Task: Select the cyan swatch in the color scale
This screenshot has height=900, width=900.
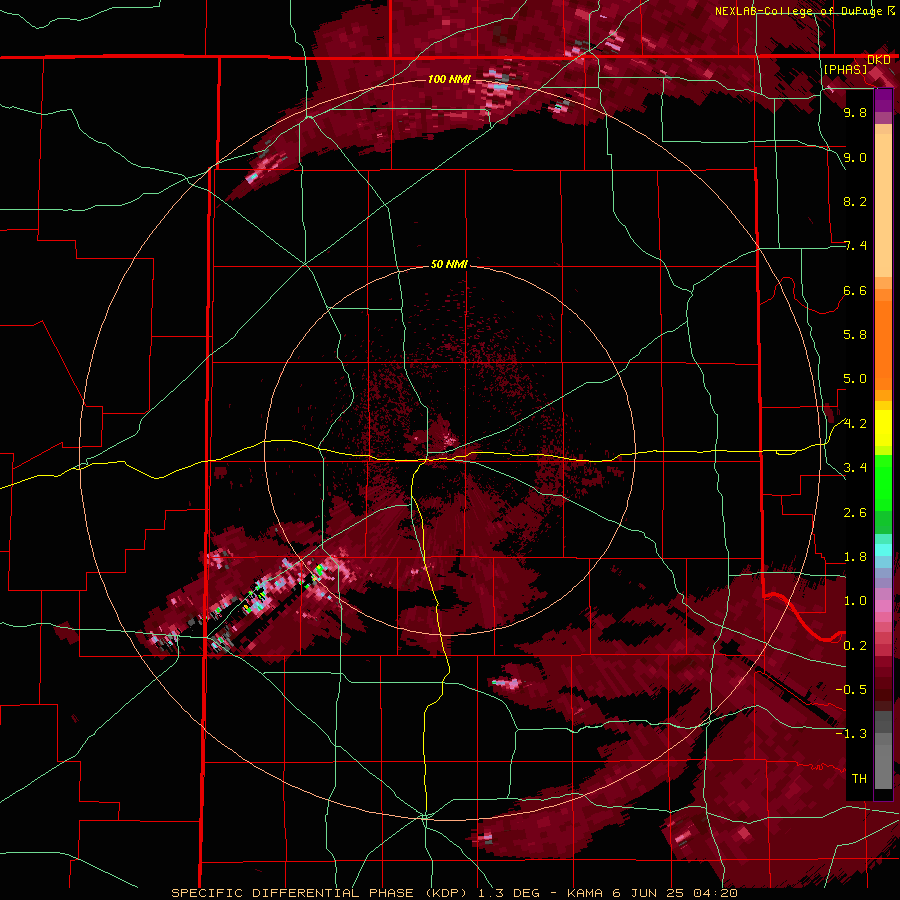Action: pyautogui.click(x=883, y=550)
